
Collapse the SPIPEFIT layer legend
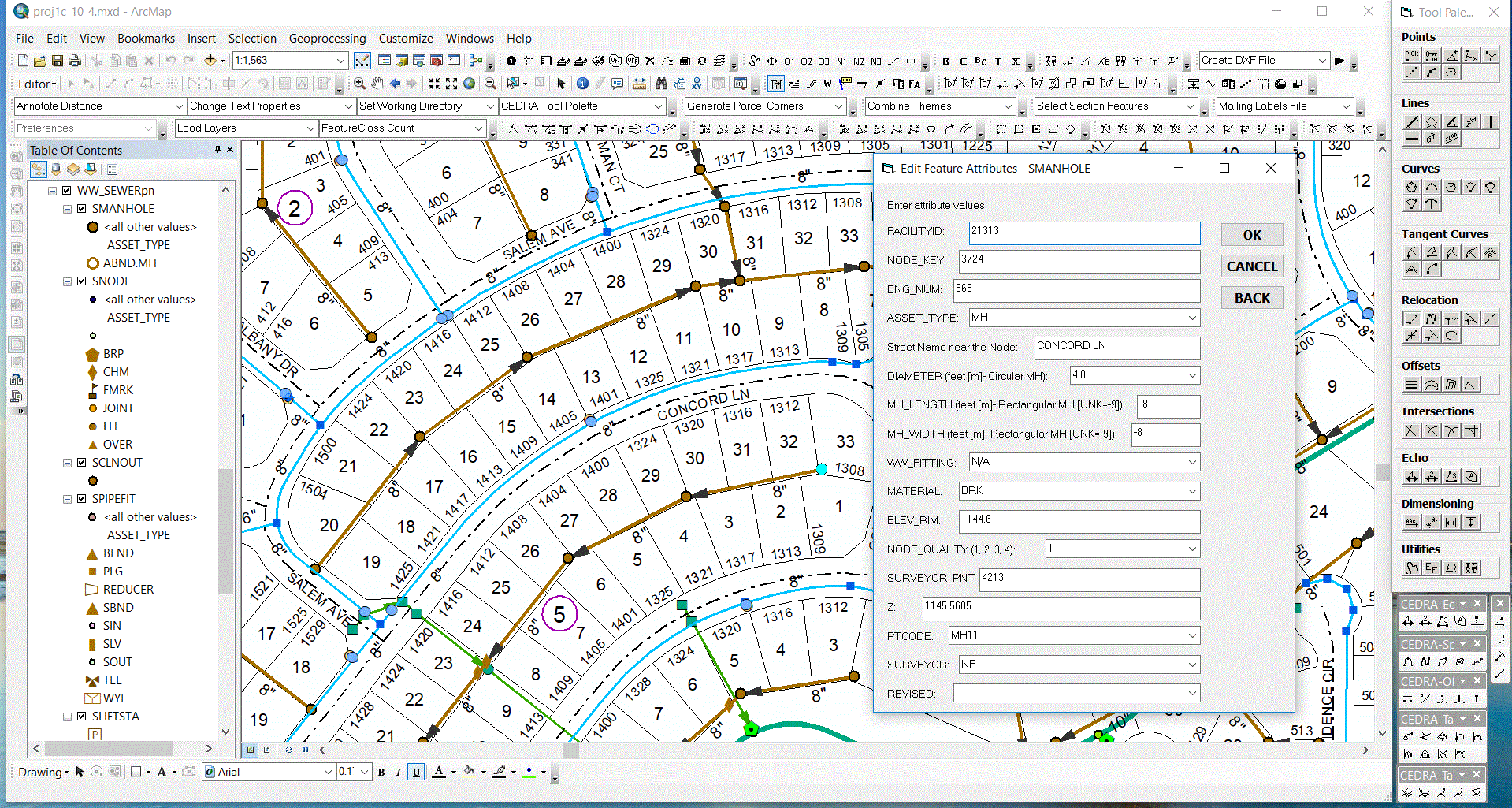pyautogui.click(x=67, y=499)
